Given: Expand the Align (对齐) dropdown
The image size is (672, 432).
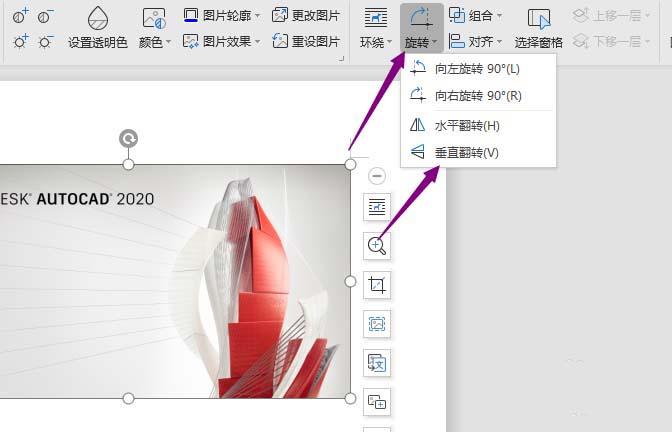Looking at the screenshot, I should coord(476,41).
